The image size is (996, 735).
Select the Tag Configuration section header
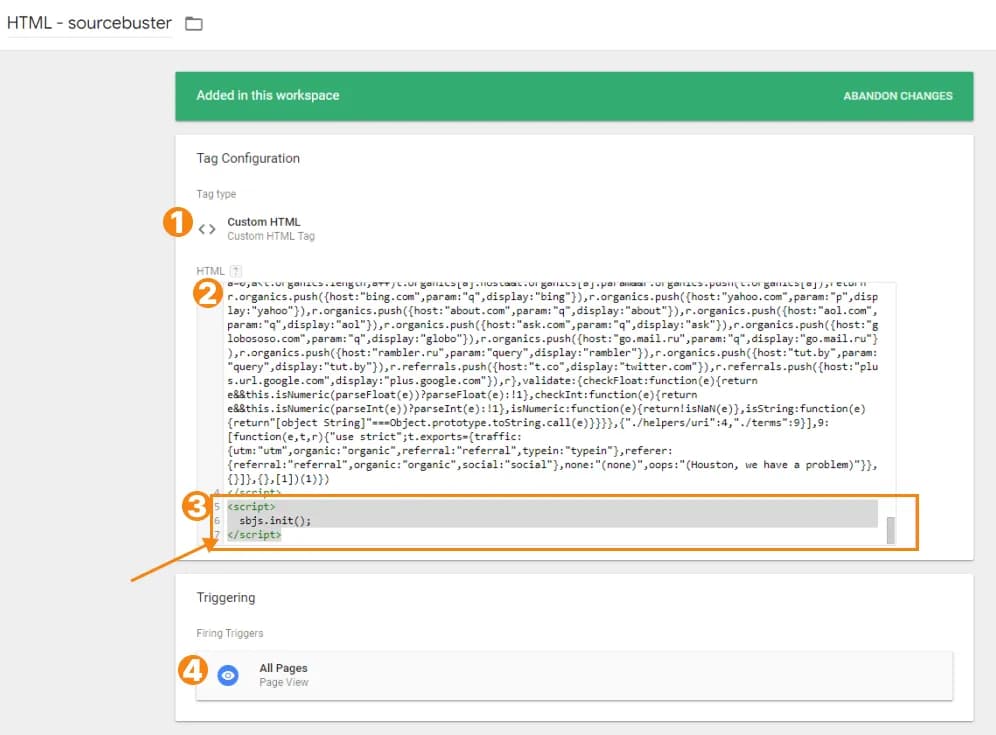tap(248, 158)
